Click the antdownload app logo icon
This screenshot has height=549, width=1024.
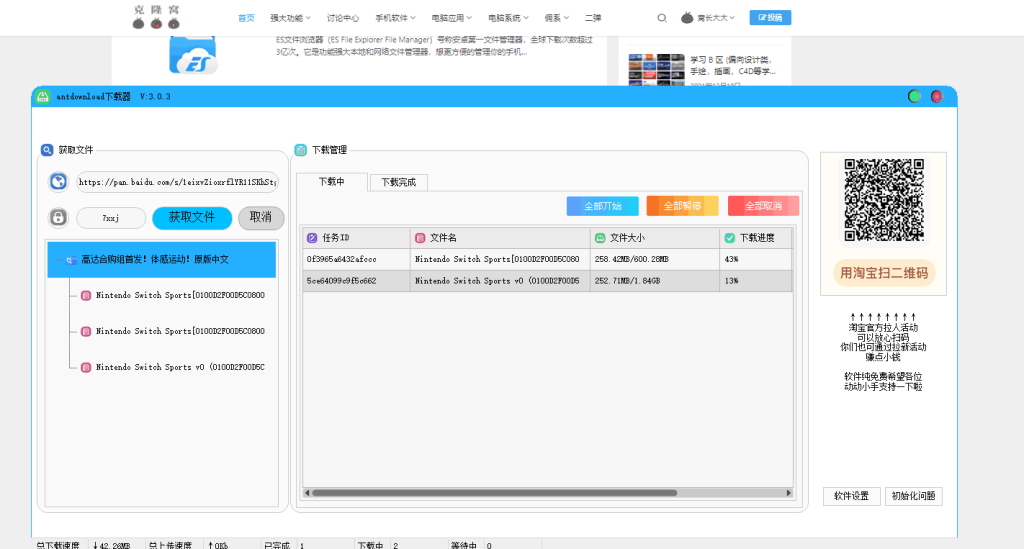click(x=43, y=97)
